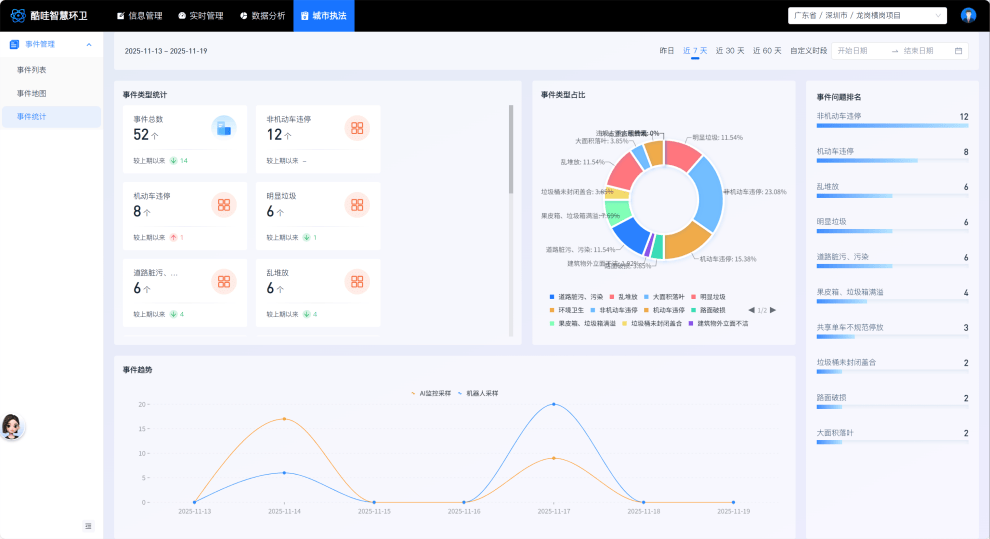This screenshot has width=990, height=539.
Task: Click the 事件总数 blue card icon
Action: [x=223, y=126]
